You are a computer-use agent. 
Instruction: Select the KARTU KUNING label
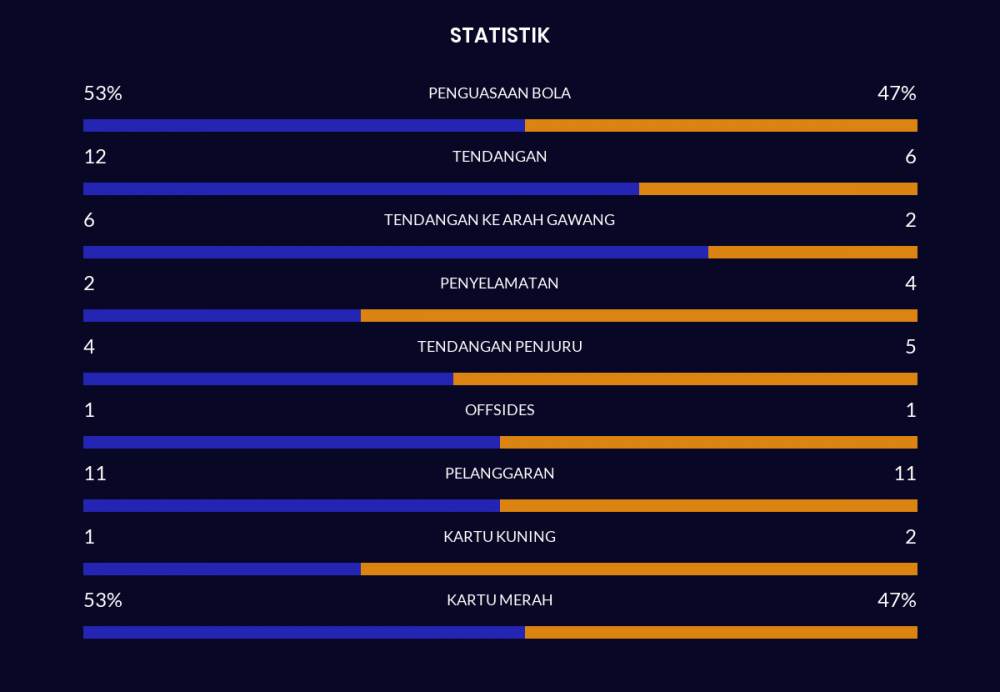pyautogui.click(x=499, y=536)
